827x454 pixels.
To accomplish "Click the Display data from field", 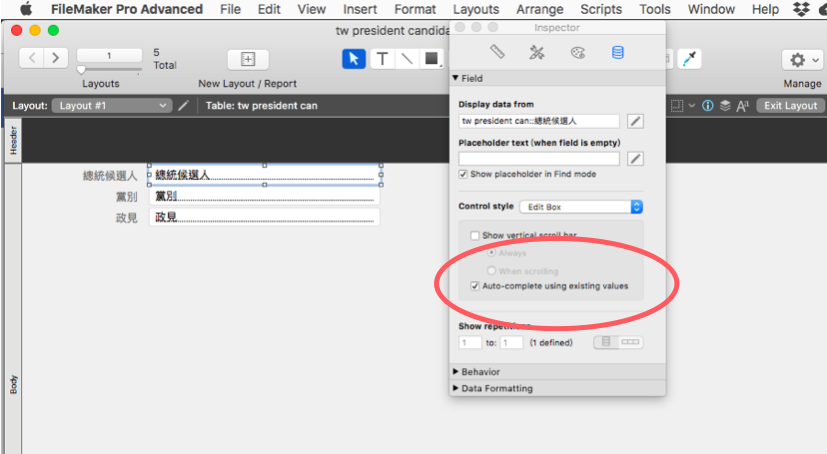I will point(539,121).
